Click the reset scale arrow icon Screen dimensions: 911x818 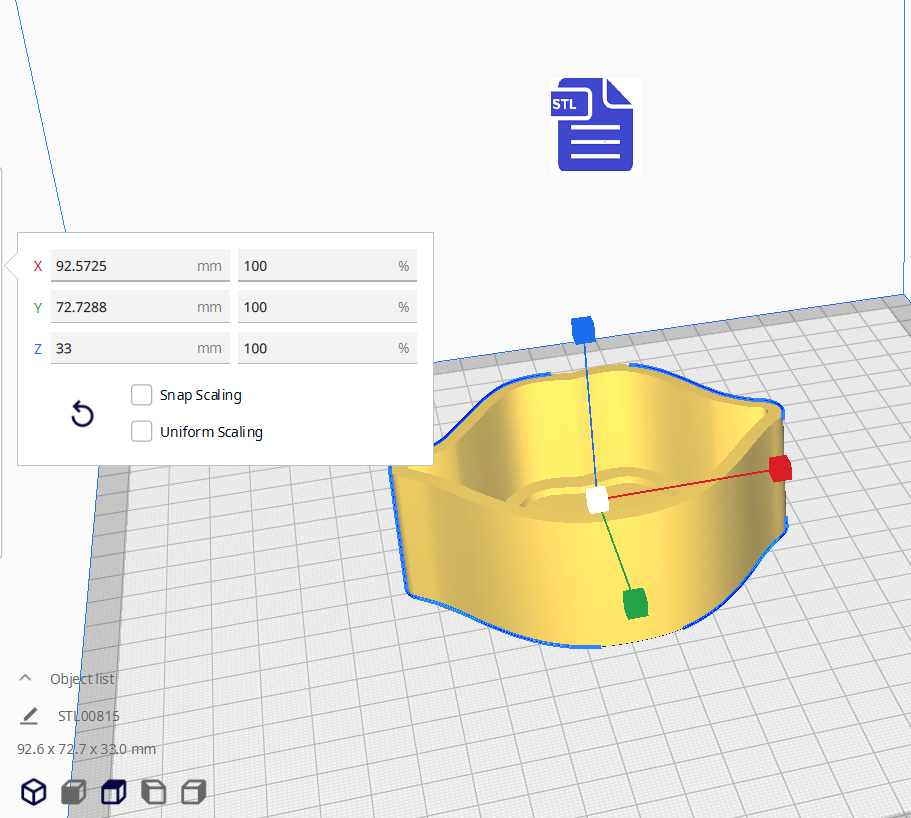click(82, 415)
